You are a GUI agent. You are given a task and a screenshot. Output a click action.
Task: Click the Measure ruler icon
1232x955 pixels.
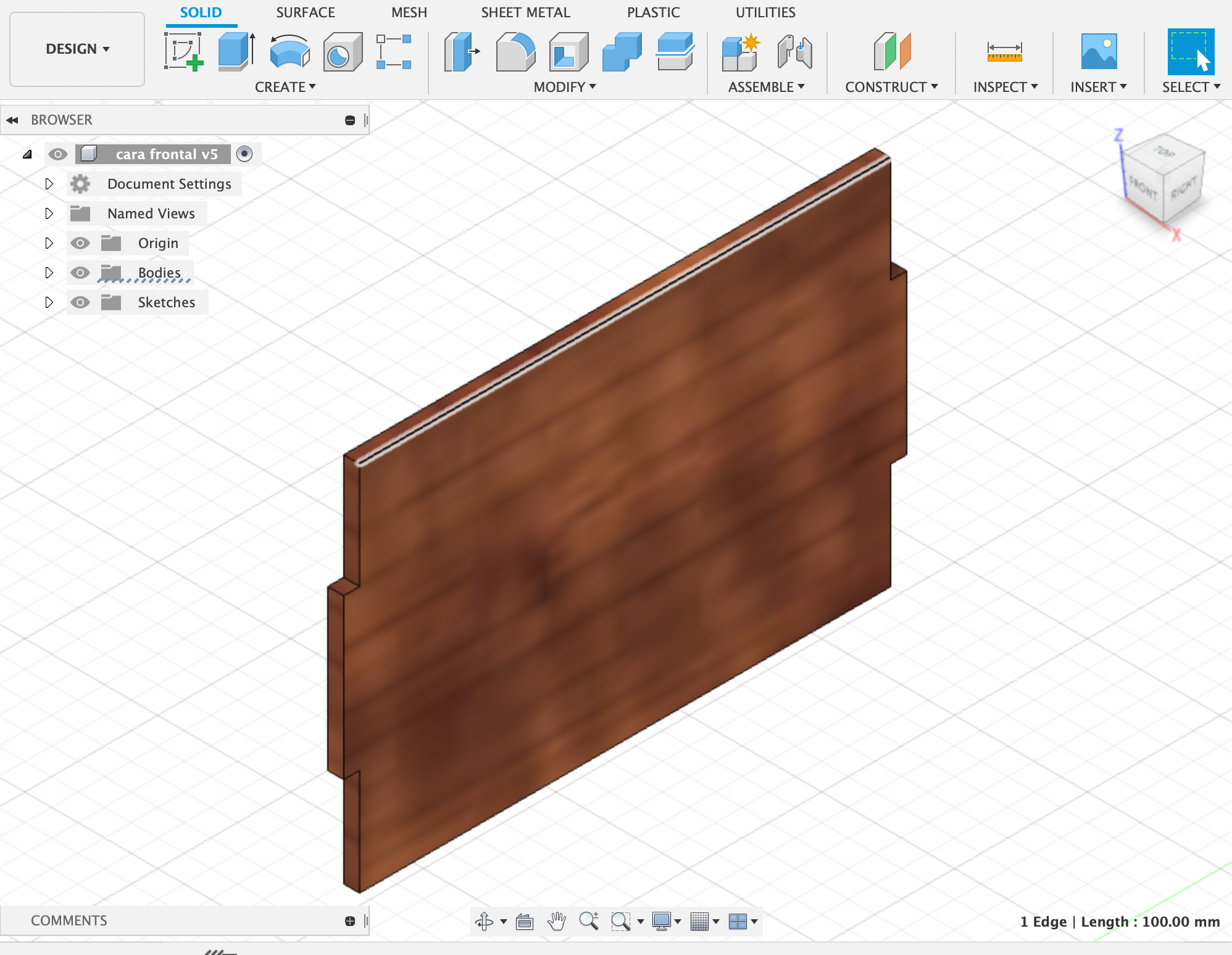(1004, 52)
